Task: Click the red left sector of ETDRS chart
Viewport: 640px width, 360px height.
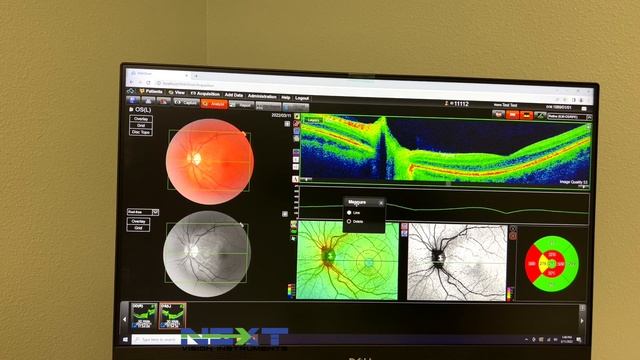Action: 531,264
